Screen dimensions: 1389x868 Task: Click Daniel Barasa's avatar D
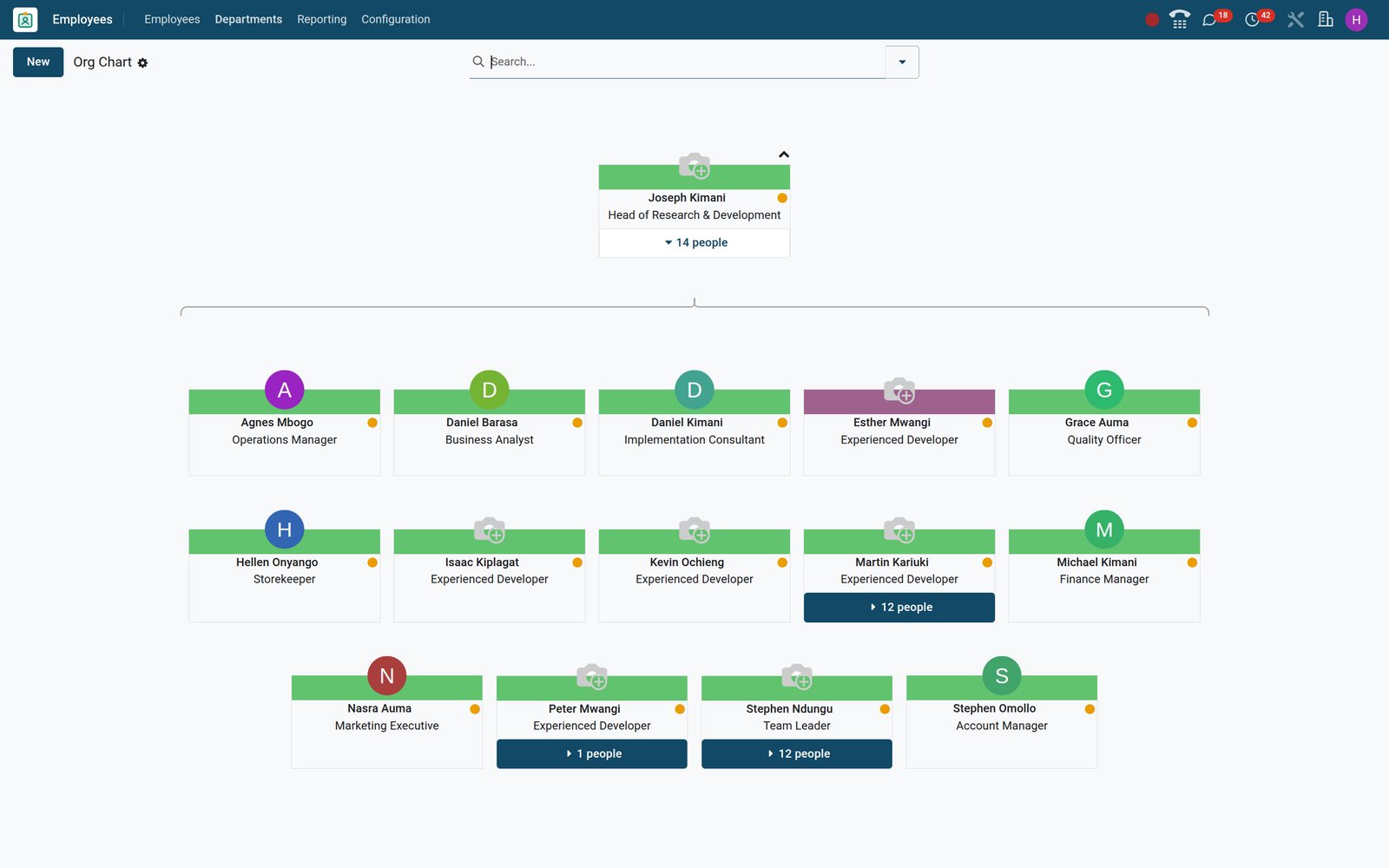(x=489, y=390)
